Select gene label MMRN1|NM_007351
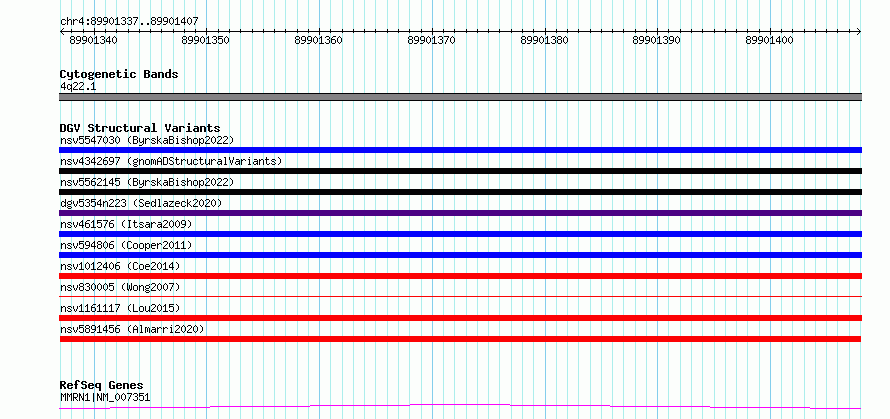The width and height of the screenshot is (890, 419). [105, 397]
